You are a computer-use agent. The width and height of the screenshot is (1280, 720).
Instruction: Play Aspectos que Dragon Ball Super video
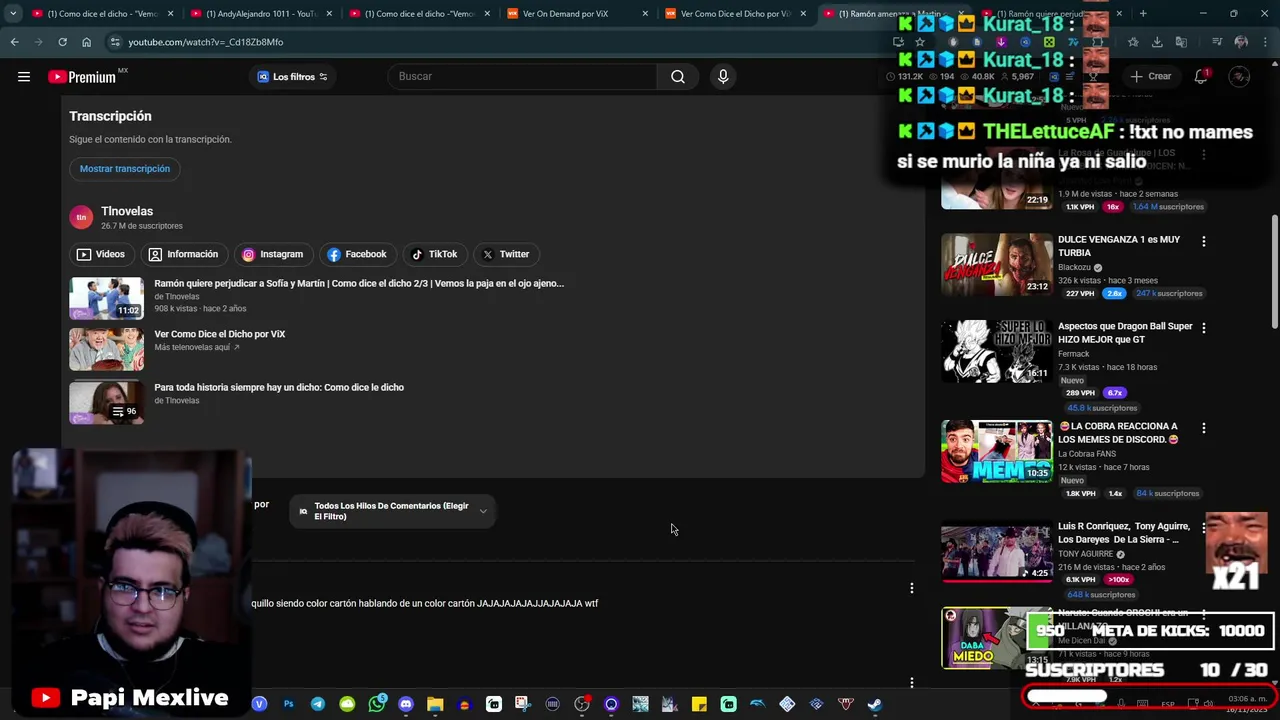997,351
